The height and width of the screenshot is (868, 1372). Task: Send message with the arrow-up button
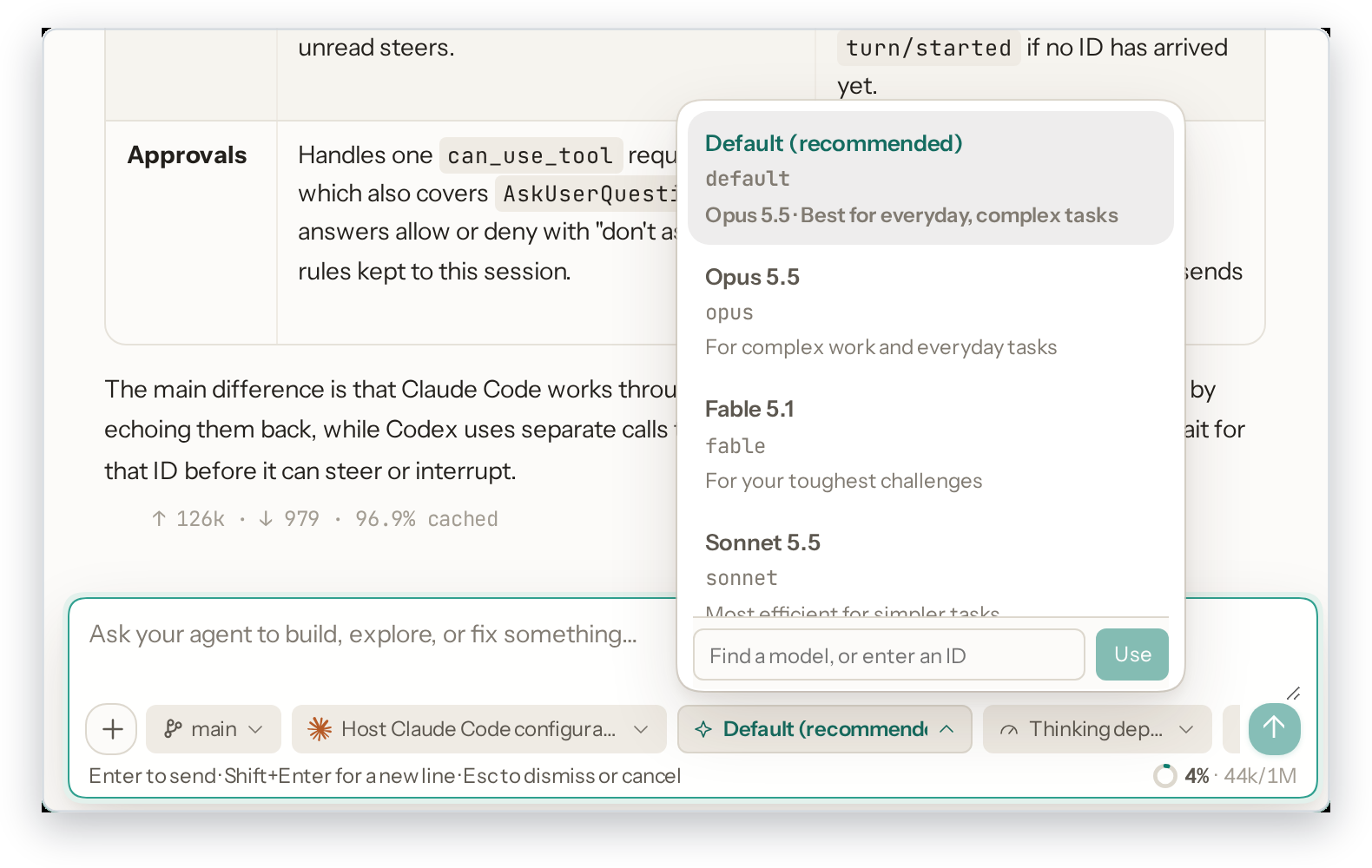[1274, 728]
